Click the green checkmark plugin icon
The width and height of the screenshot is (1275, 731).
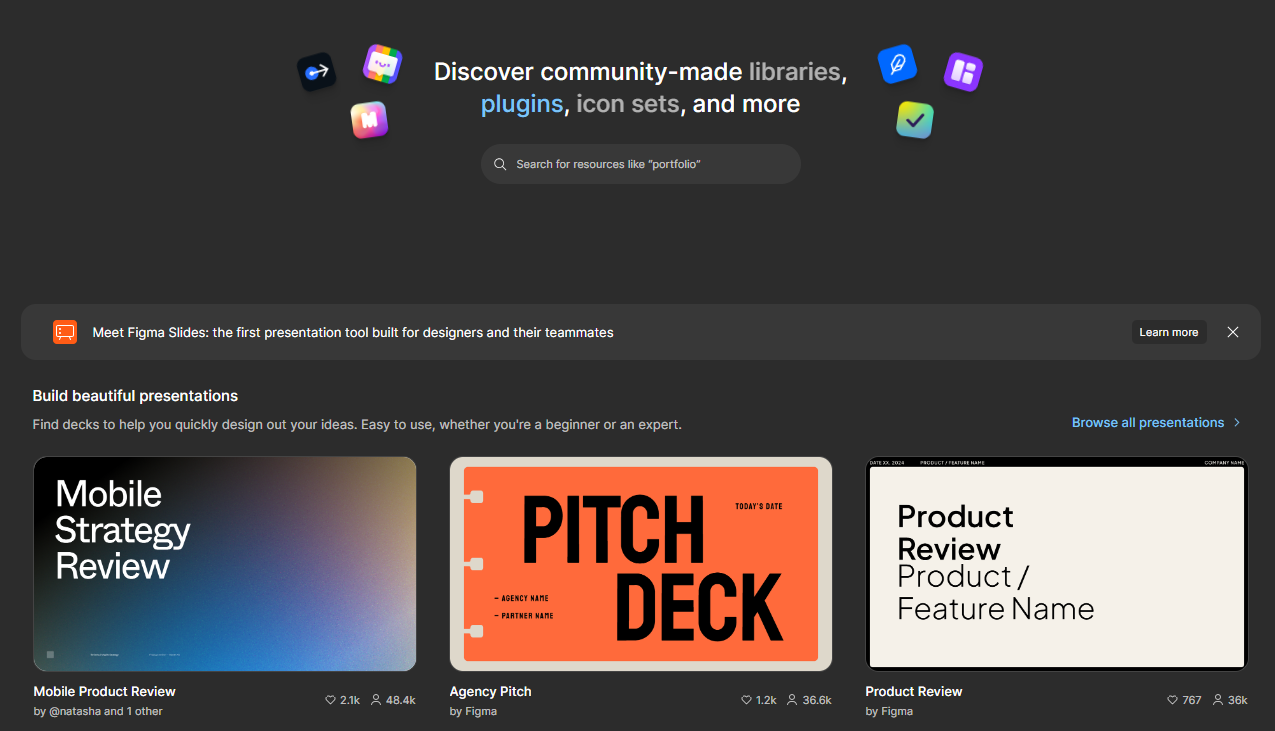click(914, 120)
